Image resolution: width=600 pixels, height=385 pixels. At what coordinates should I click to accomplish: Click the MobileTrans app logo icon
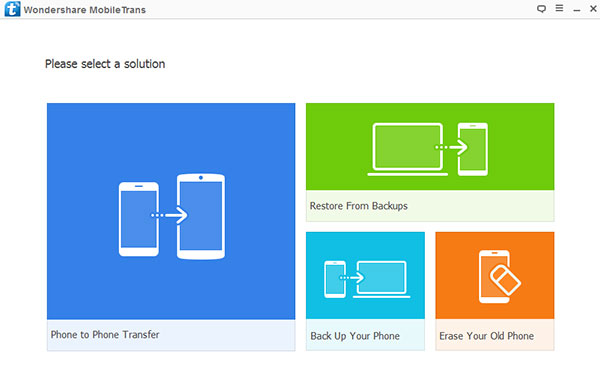tap(12, 9)
